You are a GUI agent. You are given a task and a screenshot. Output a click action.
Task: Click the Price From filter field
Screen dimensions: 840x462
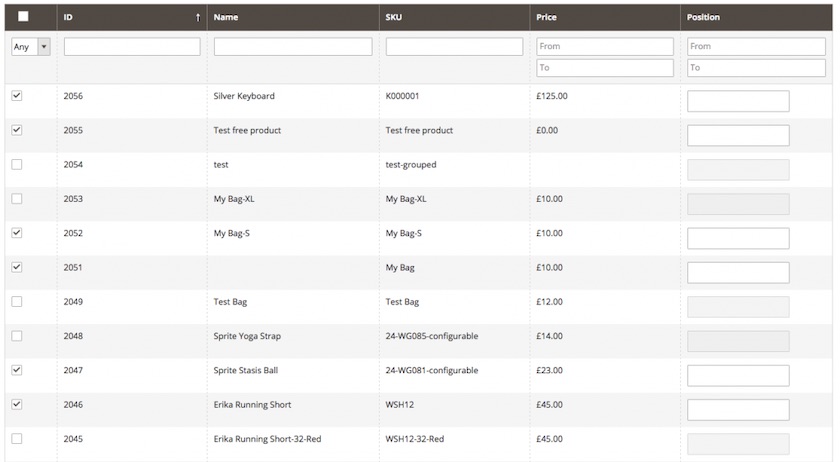(x=605, y=47)
